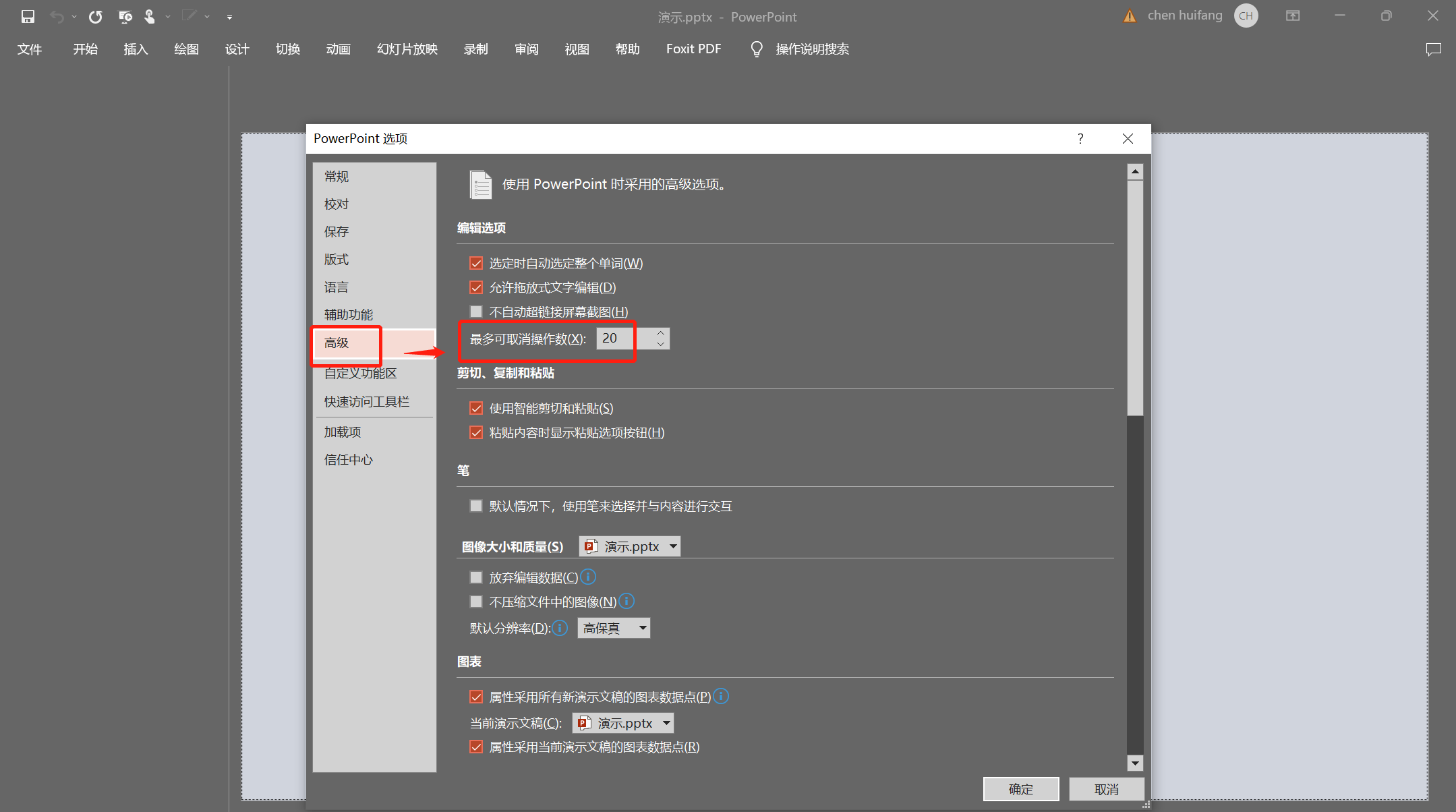Select 快速访问工具栏 in options sidebar
Viewport: 1456px width, 812px height.
374,402
